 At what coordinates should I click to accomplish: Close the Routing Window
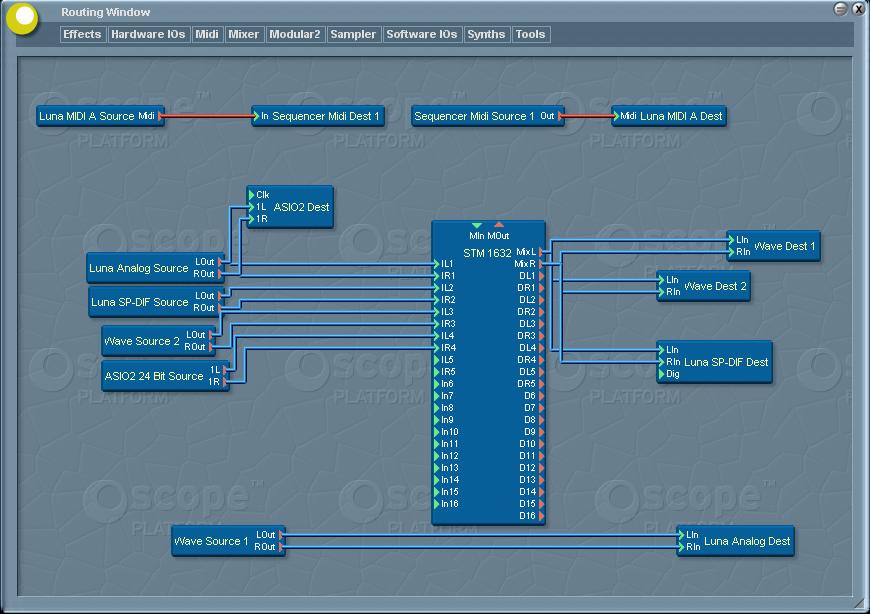pyautogui.click(x=859, y=8)
